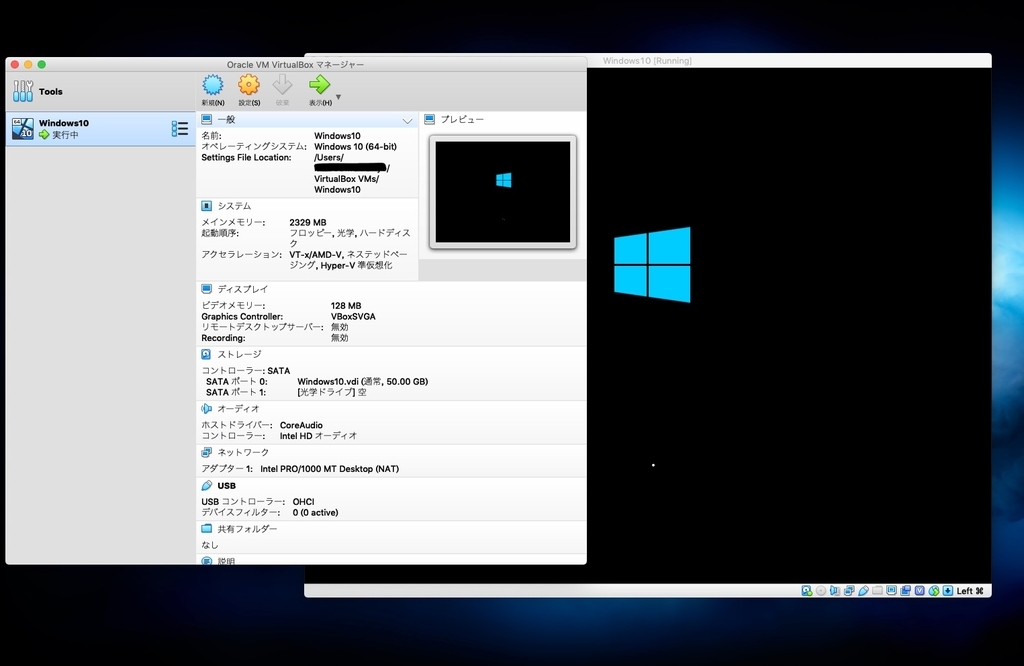Click the 'Left ⌘' host key label

(x=970, y=591)
